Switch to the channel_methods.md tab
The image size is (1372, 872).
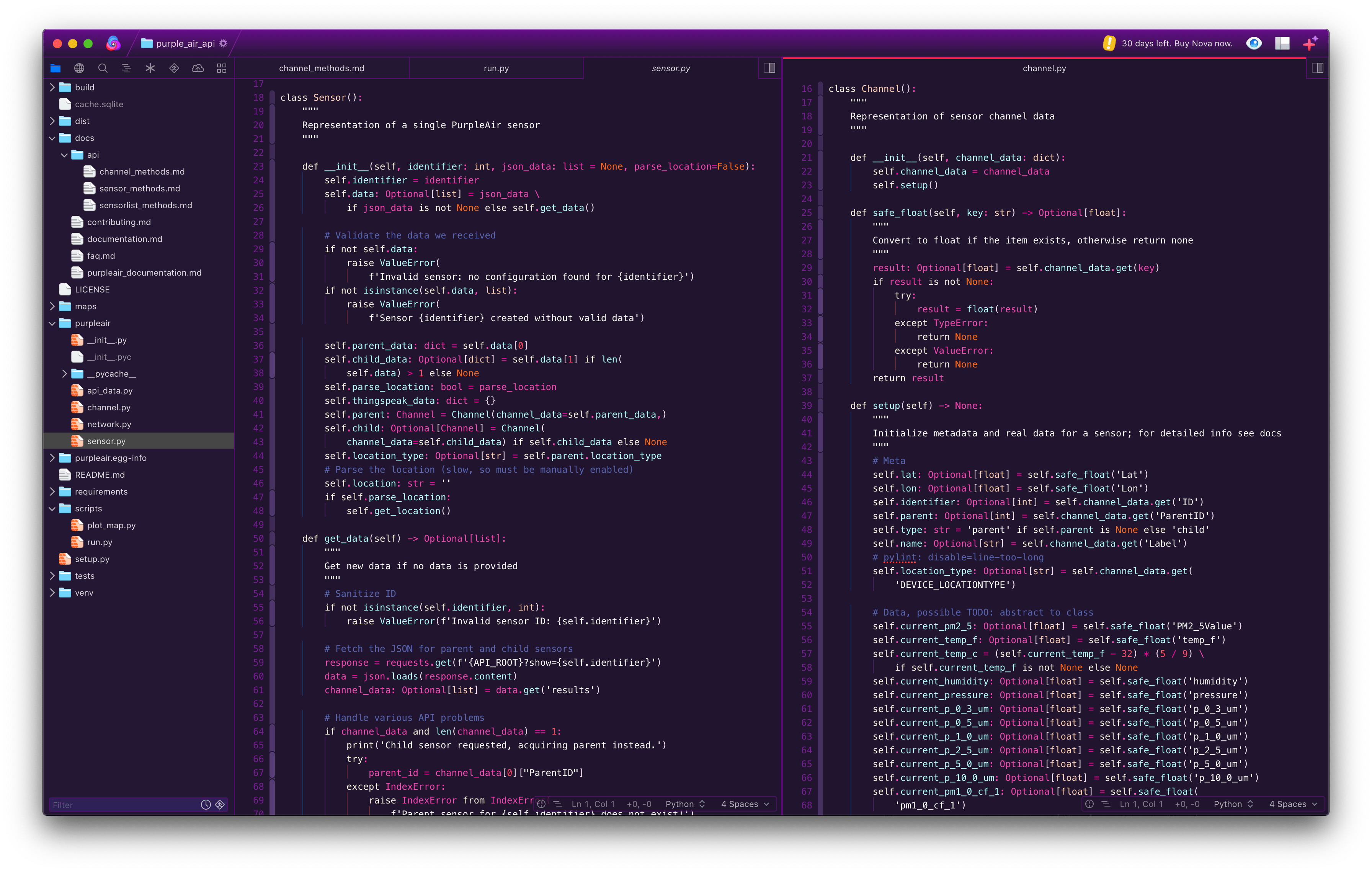(x=321, y=69)
